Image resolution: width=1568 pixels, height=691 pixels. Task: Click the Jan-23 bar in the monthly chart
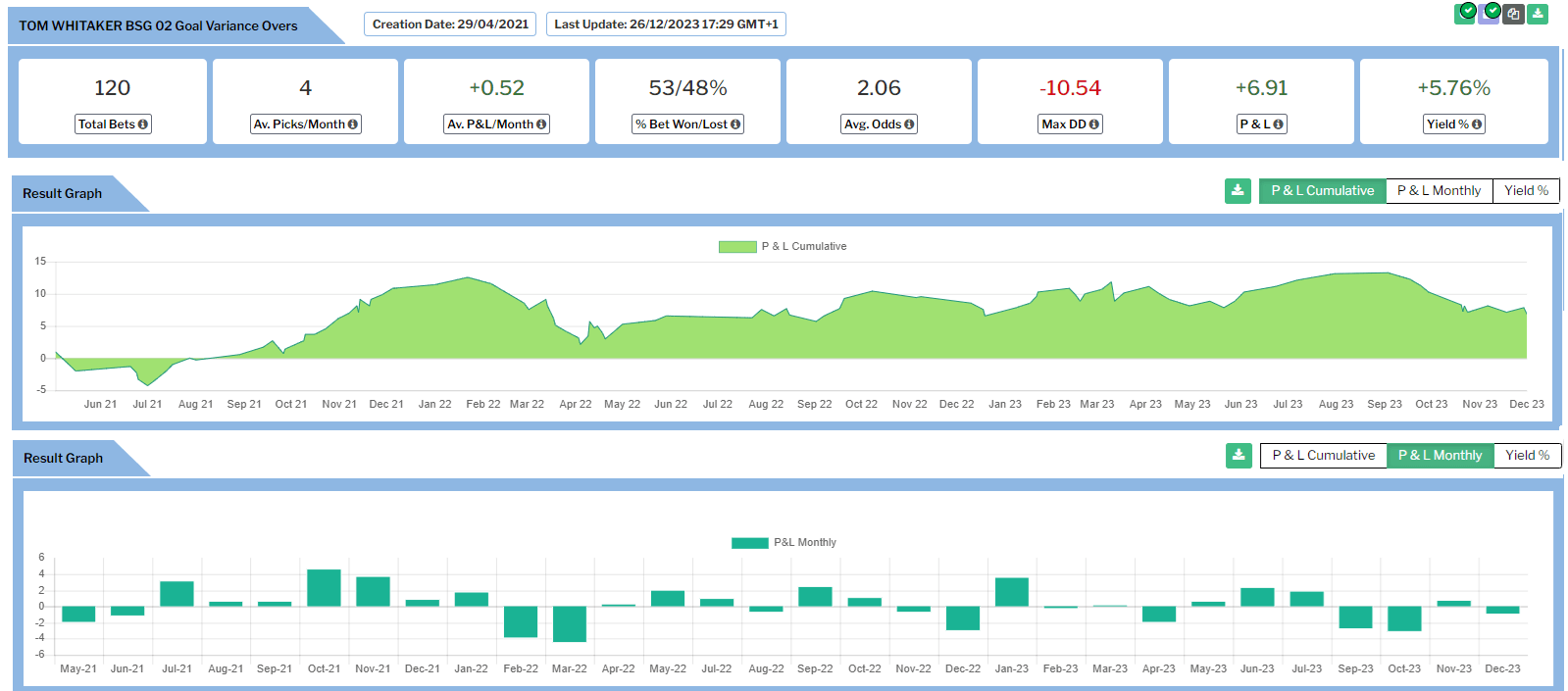[x=1012, y=592]
